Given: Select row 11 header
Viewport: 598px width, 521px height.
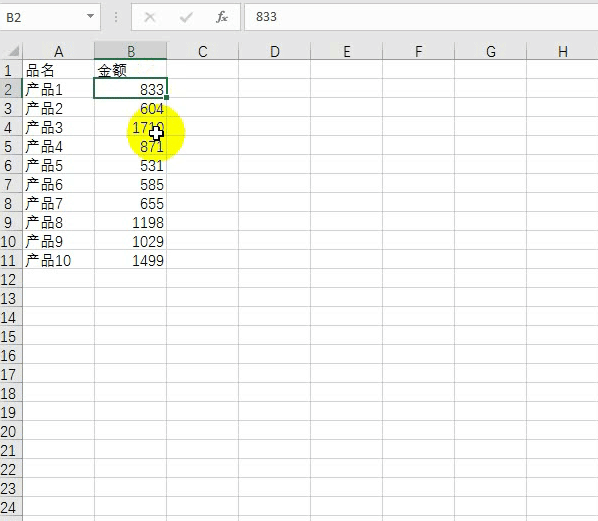Looking at the screenshot, I should [x=11, y=260].
